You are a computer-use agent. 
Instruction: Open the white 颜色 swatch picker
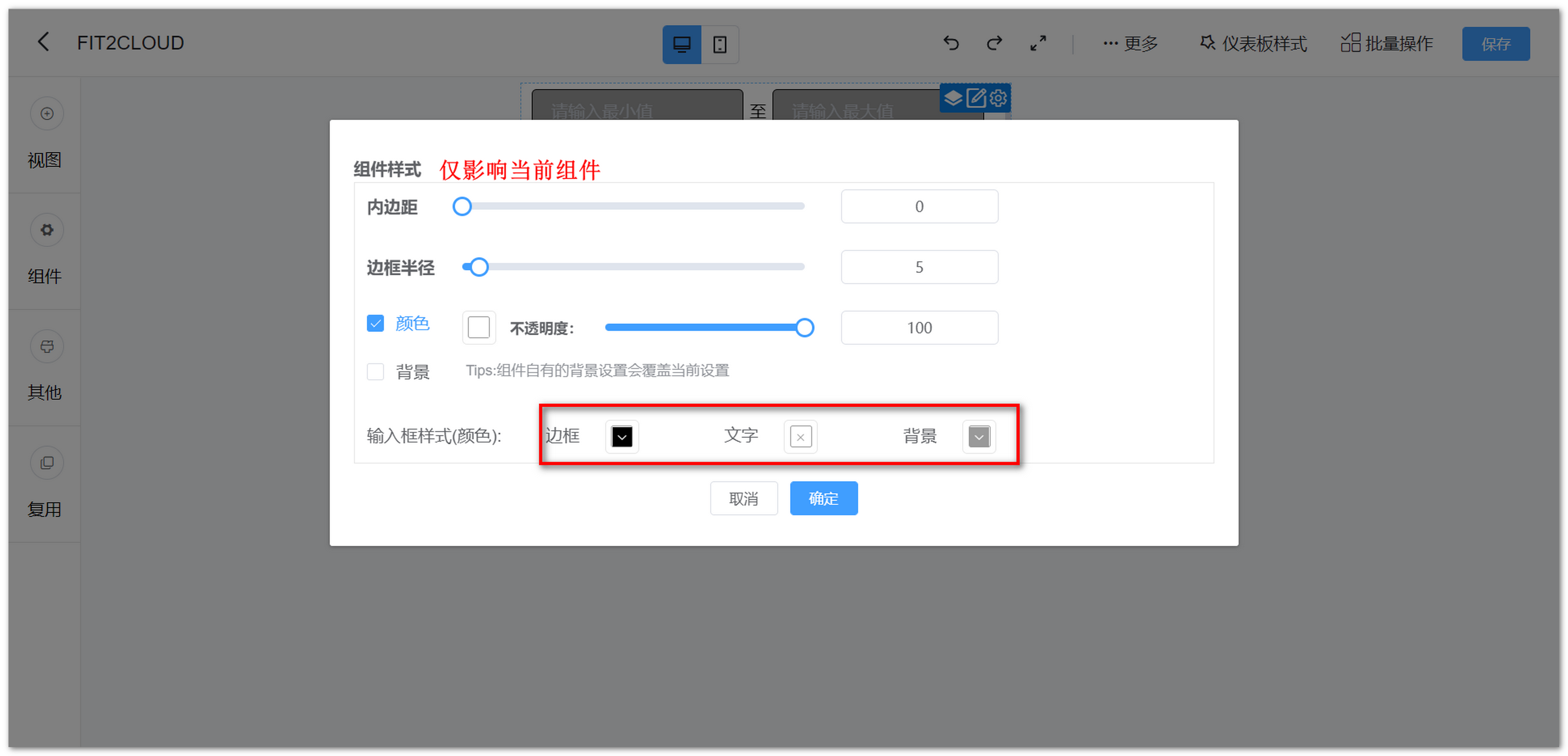[479, 328]
